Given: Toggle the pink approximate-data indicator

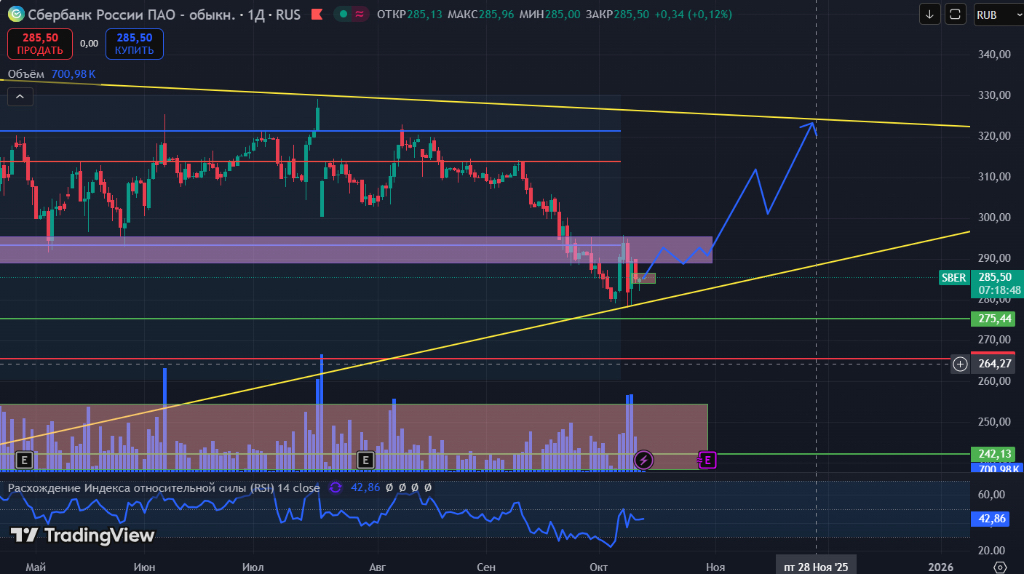Looking at the screenshot, I should pyautogui.click(x=359, y=15).
